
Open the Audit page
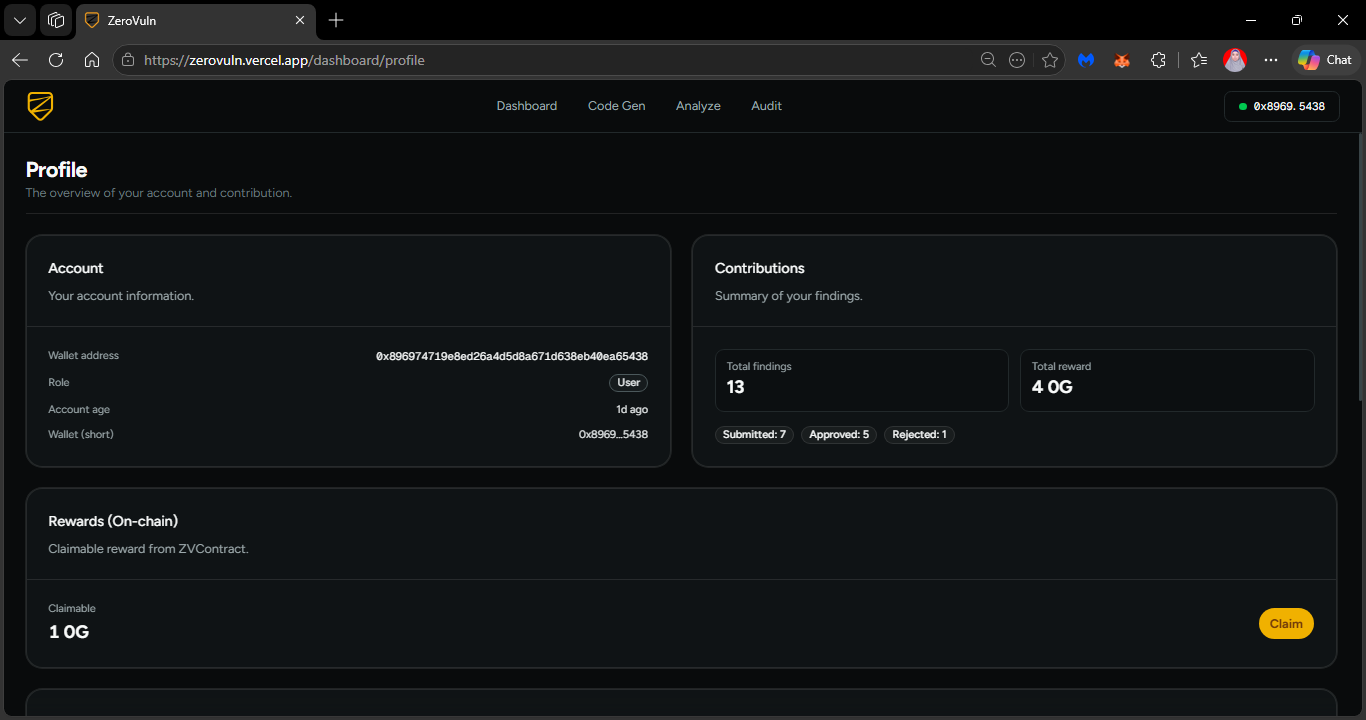(x=767, y=106)
